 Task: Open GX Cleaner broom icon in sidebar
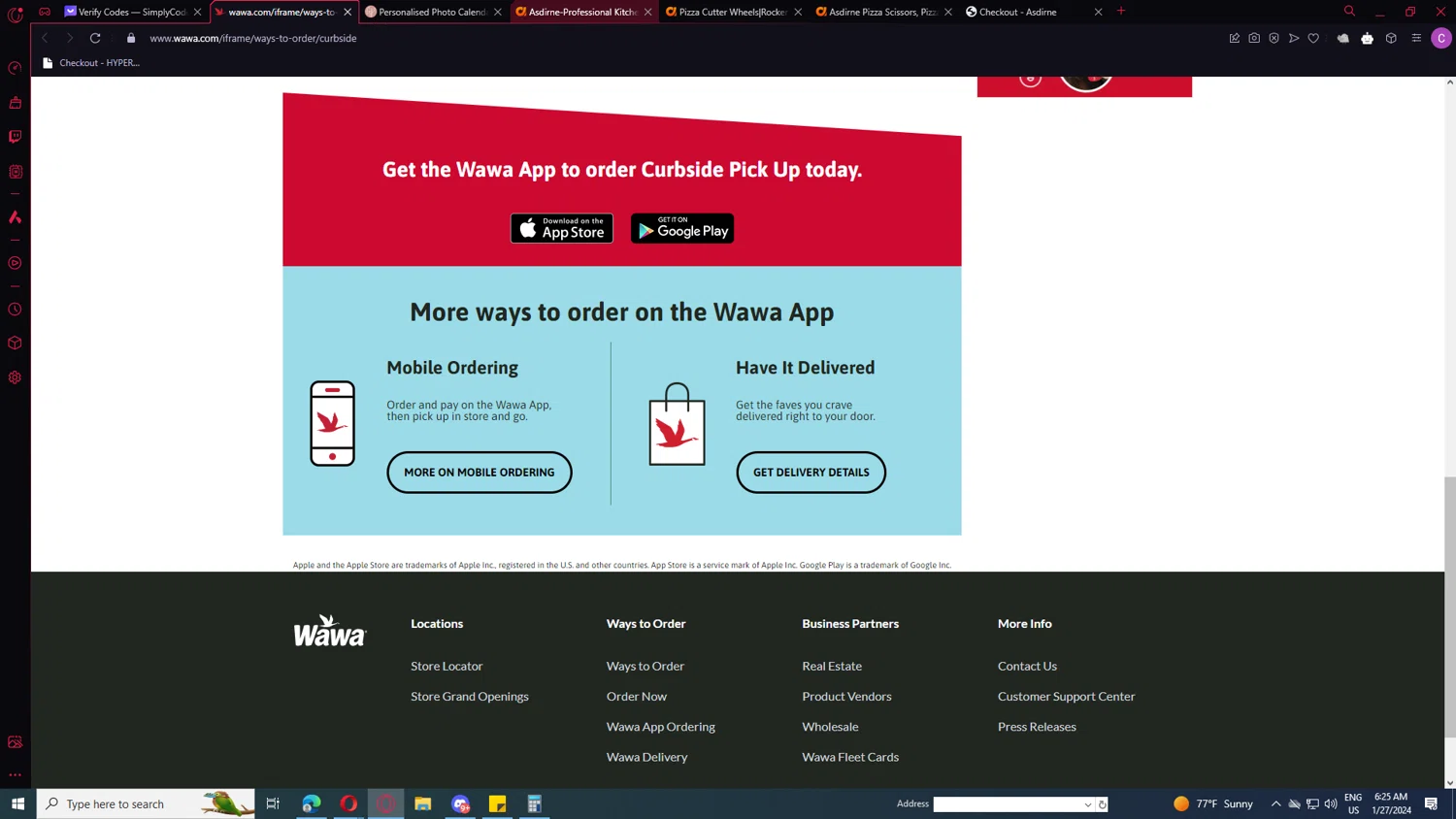coord(16,102)
